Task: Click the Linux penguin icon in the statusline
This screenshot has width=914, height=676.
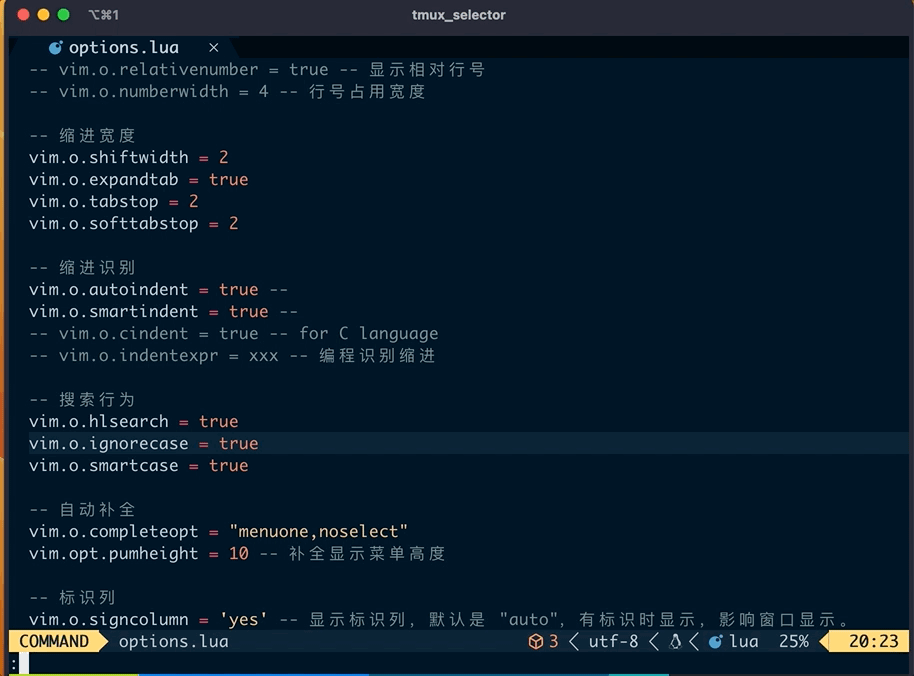Action: [x=676, y=642]
